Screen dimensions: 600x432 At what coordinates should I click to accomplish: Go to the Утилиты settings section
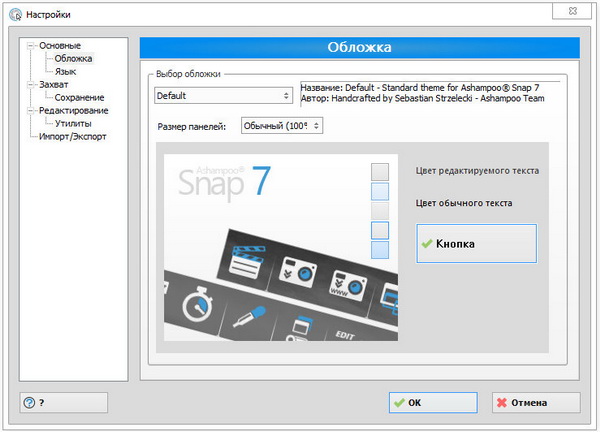73,123
